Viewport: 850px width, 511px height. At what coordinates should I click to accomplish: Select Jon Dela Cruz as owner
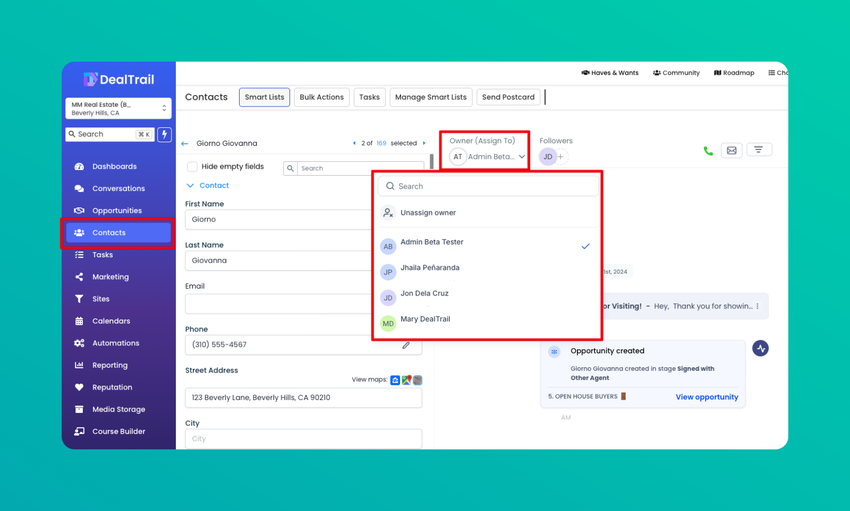tap(489, 297)
